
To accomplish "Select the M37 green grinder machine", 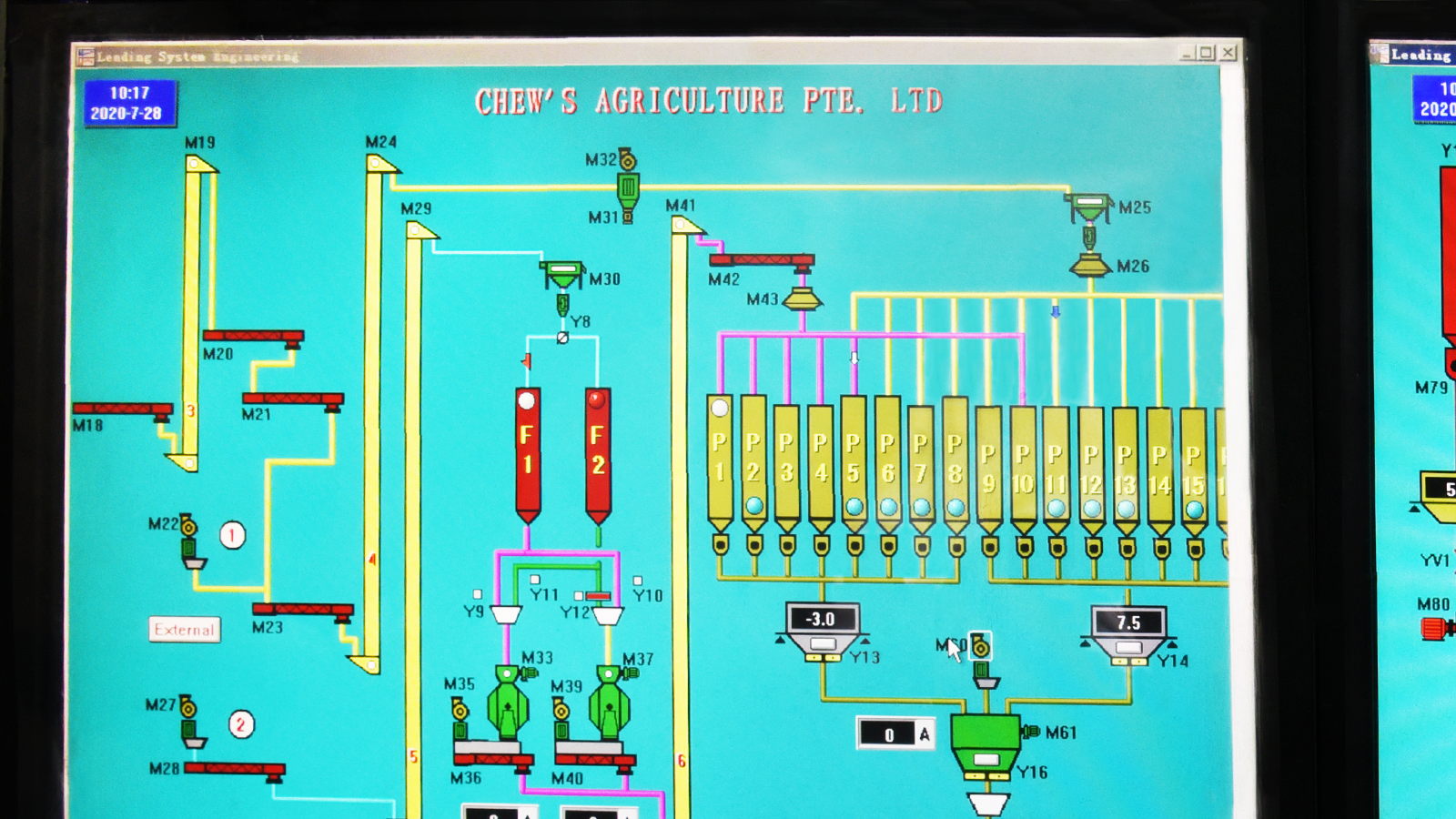I will [x=609, y=703].
